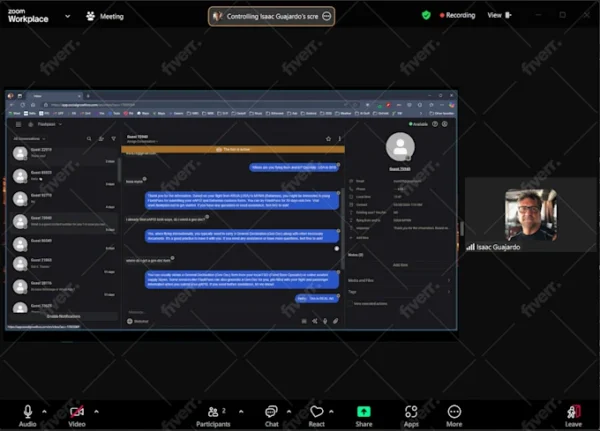Leave the meeting
The image size is (600, 431).
[x=574, y=414]
